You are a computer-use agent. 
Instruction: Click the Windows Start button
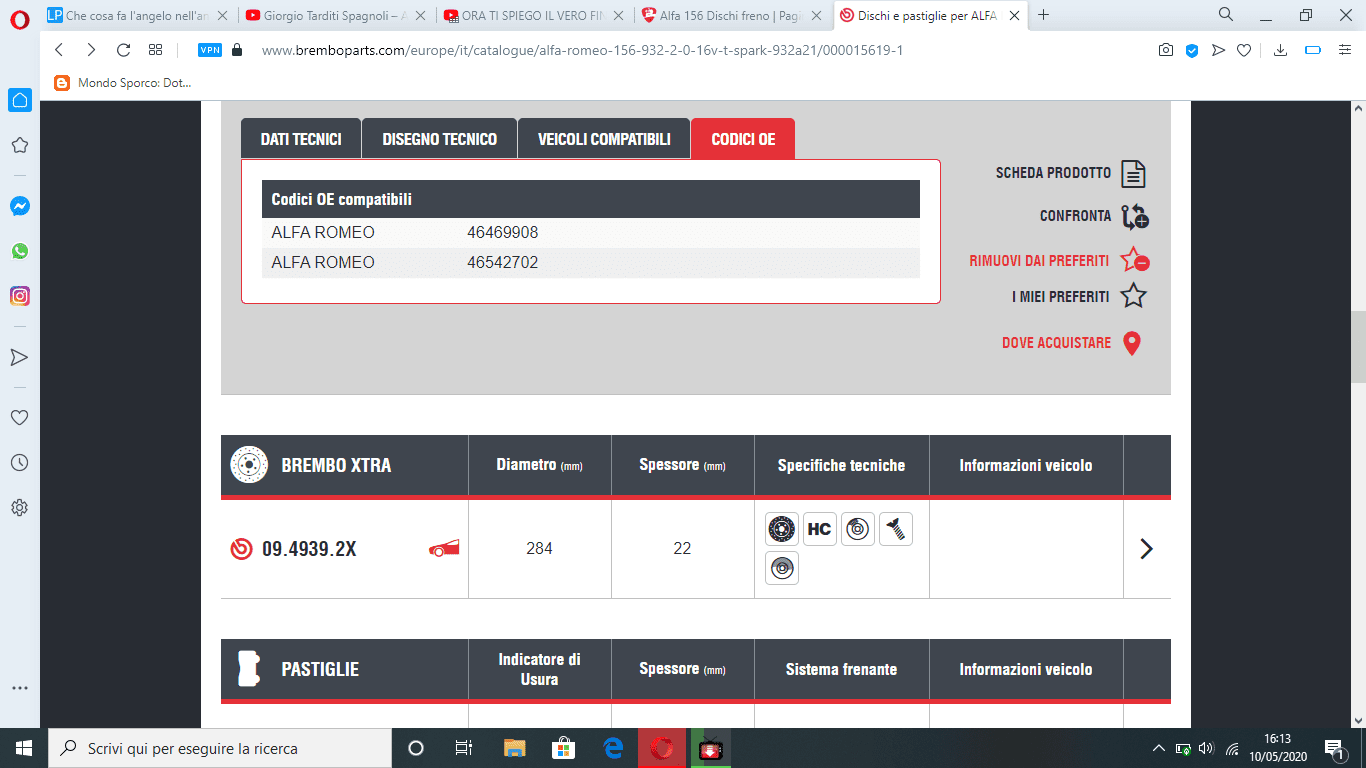24,748
